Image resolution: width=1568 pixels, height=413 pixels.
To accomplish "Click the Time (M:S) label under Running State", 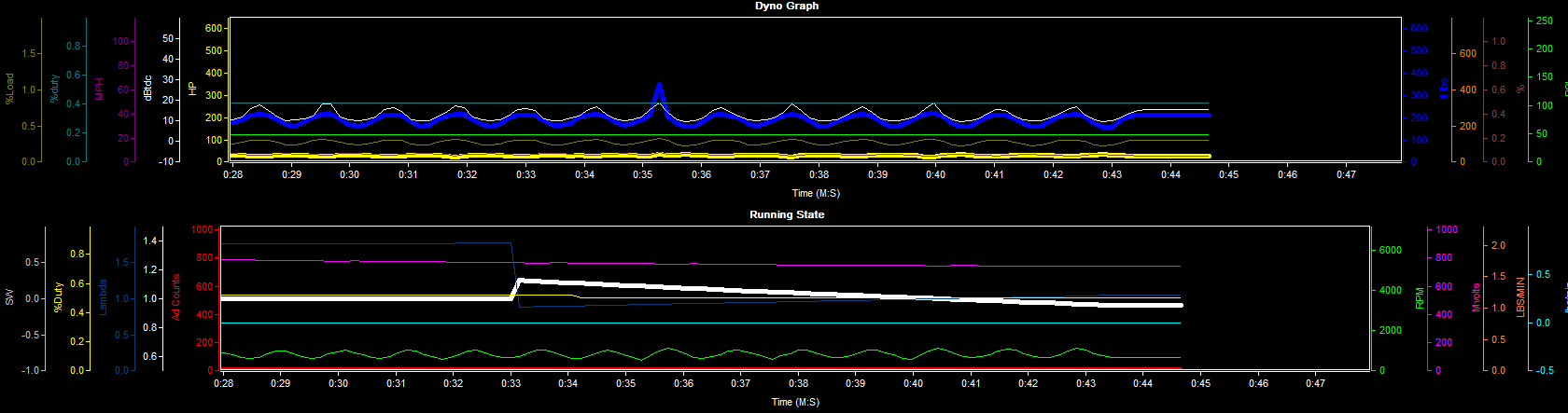I will (795, 403).
